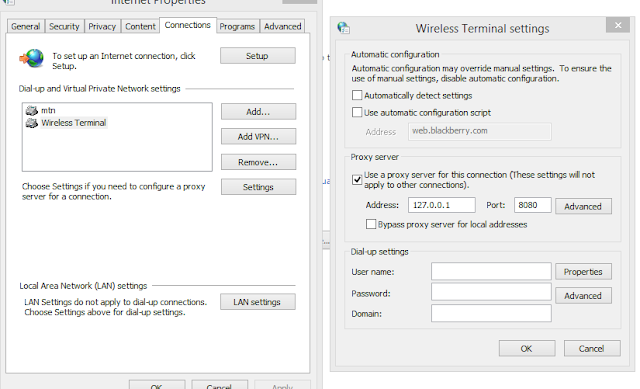Select the Wireless Terminal modem icon

pyautogui.click(x=31, y=123)
